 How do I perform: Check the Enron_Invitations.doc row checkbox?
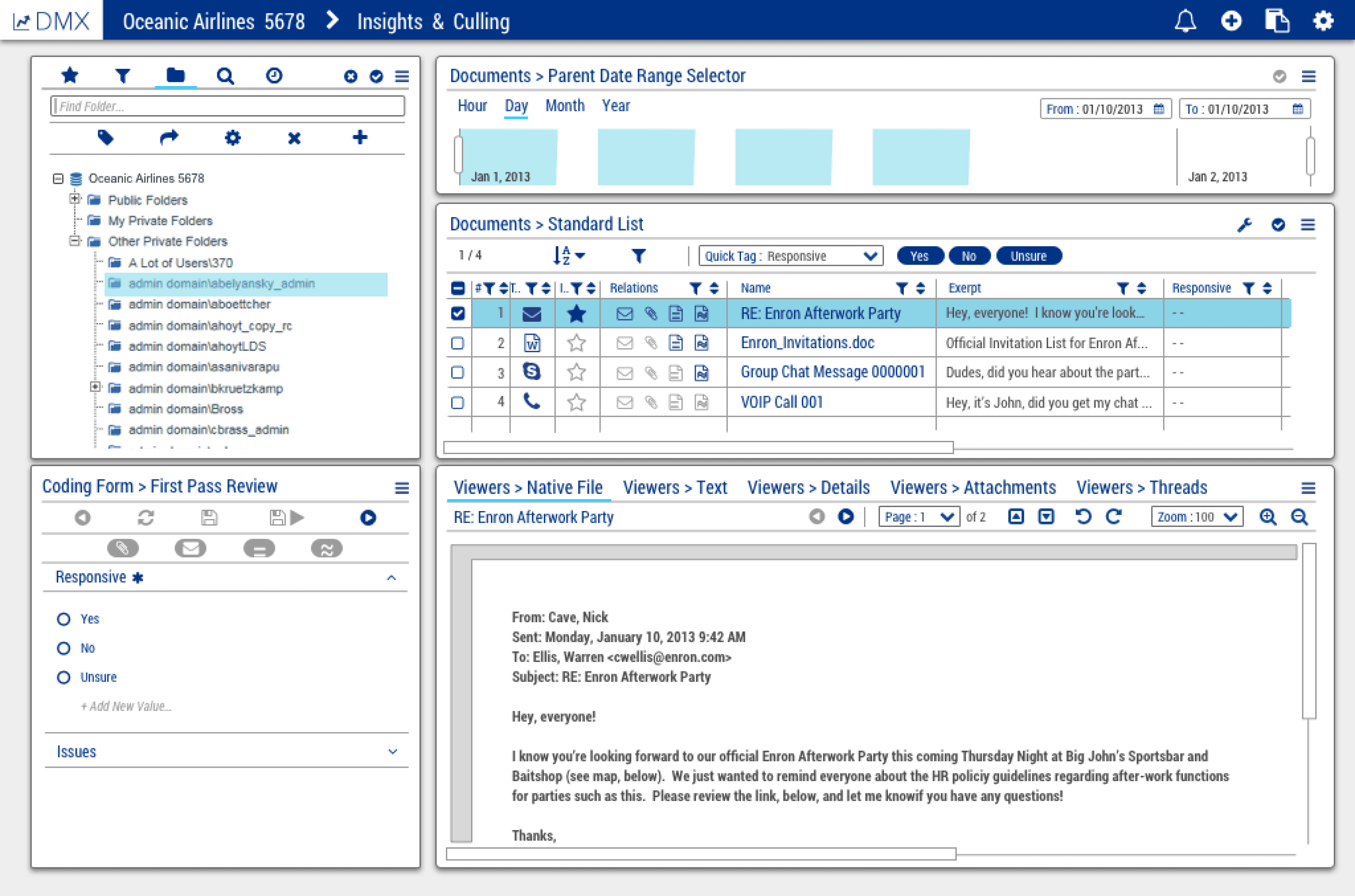(x=457, y=343)
